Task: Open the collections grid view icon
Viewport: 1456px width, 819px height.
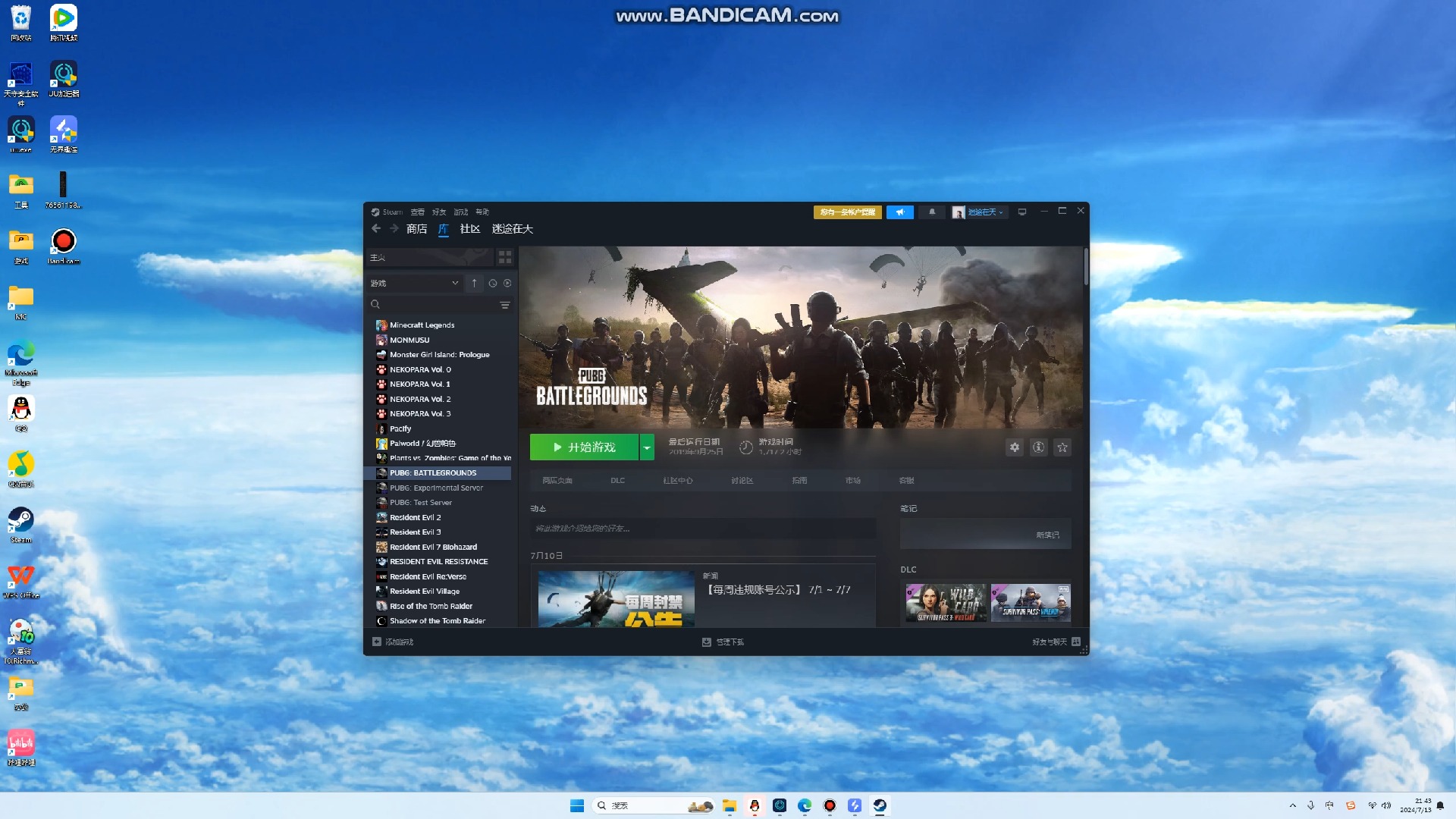Action: 505,257
